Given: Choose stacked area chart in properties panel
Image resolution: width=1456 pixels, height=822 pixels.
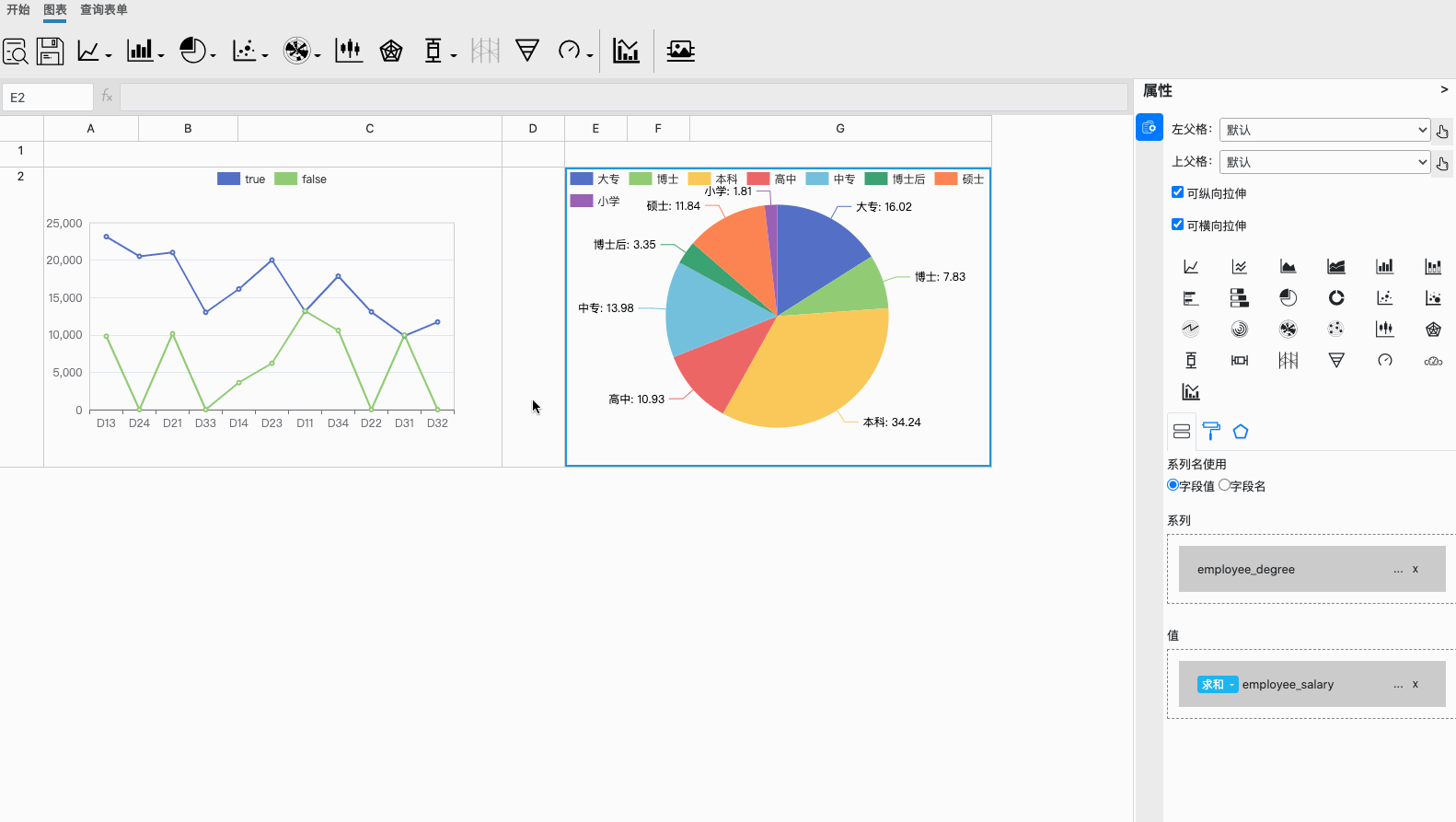Looking at the screenshot, I should click(x=1336, y=267).
